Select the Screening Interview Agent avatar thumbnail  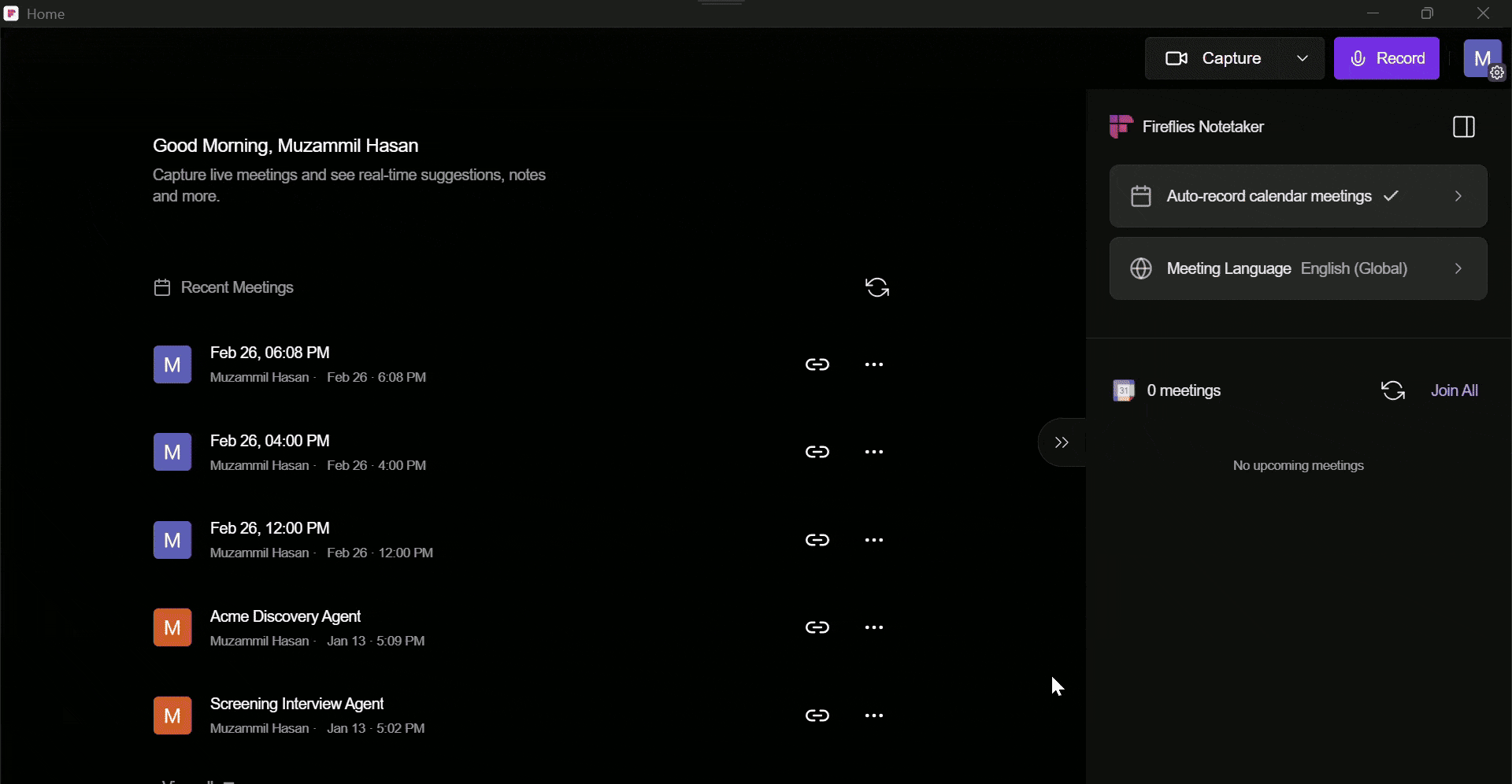(172, 716)
